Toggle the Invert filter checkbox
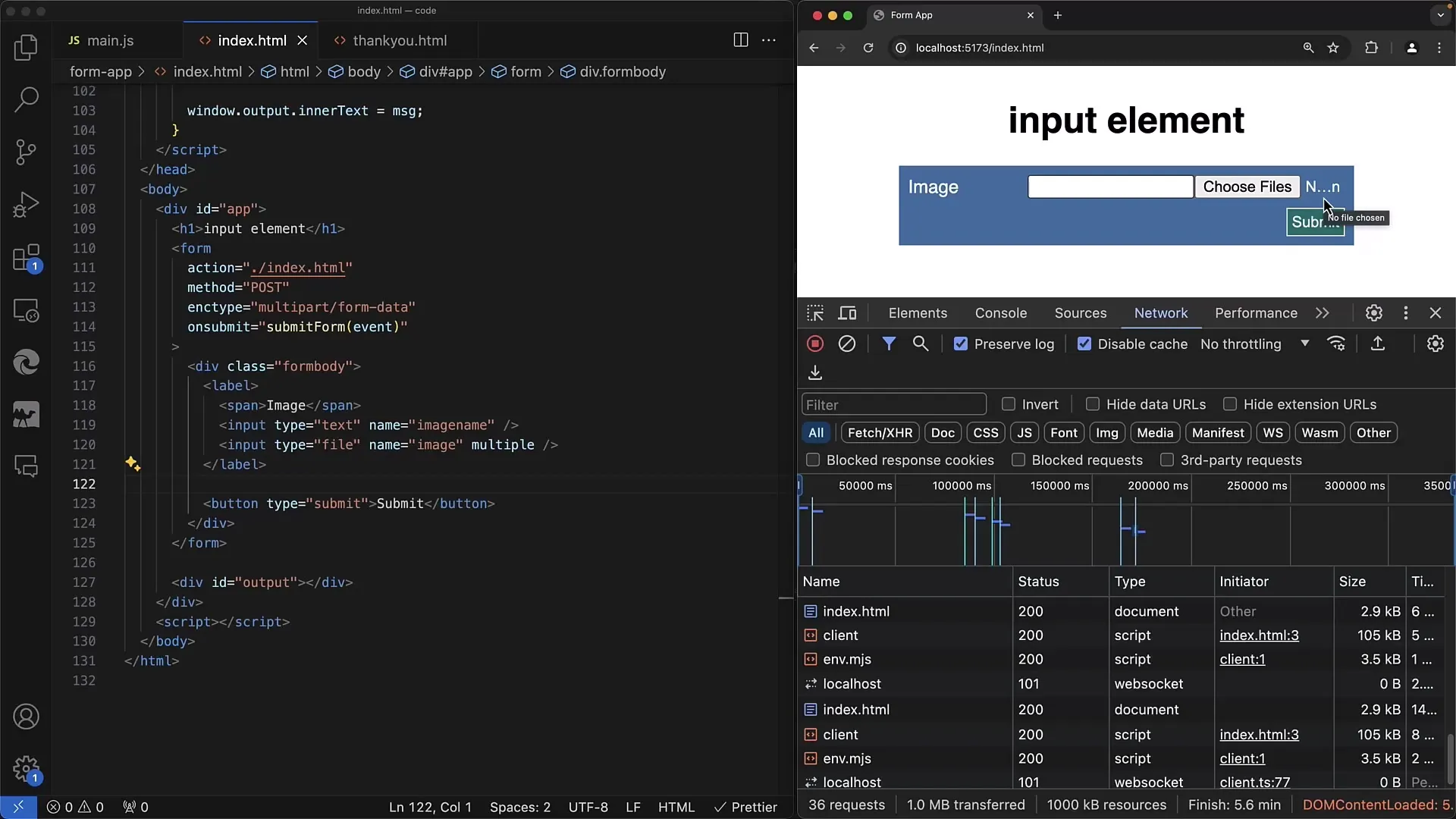Image resolution: width=1456 pixels, height=819 pixels. coord(1008,403)
